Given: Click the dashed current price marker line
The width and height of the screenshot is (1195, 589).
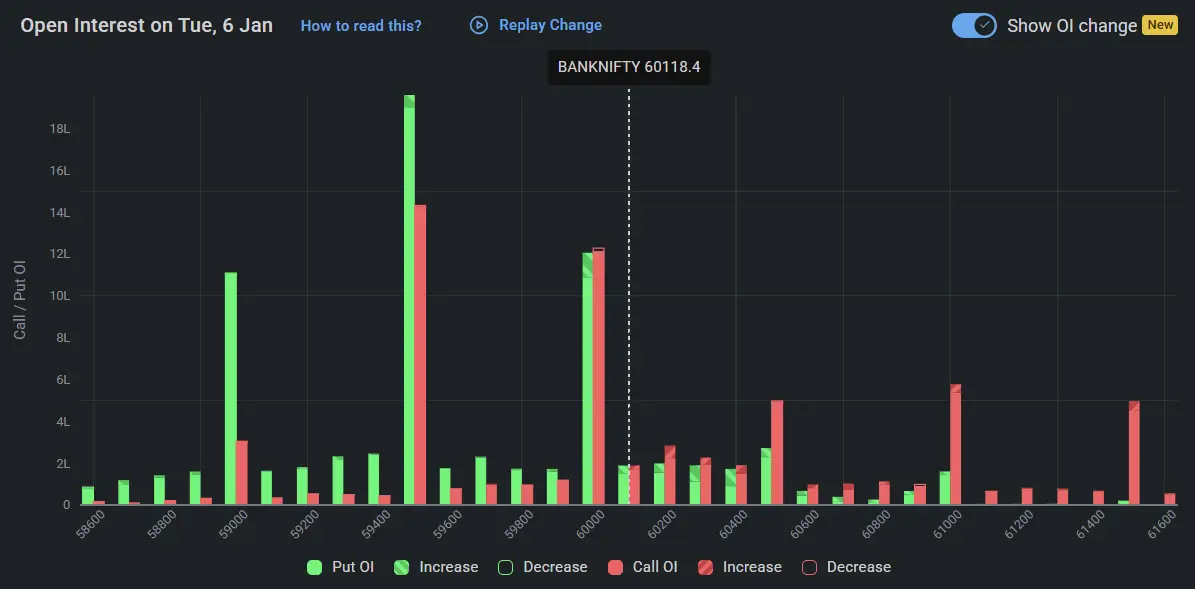Looking at the screenshot, I should (x=629, y=300).
